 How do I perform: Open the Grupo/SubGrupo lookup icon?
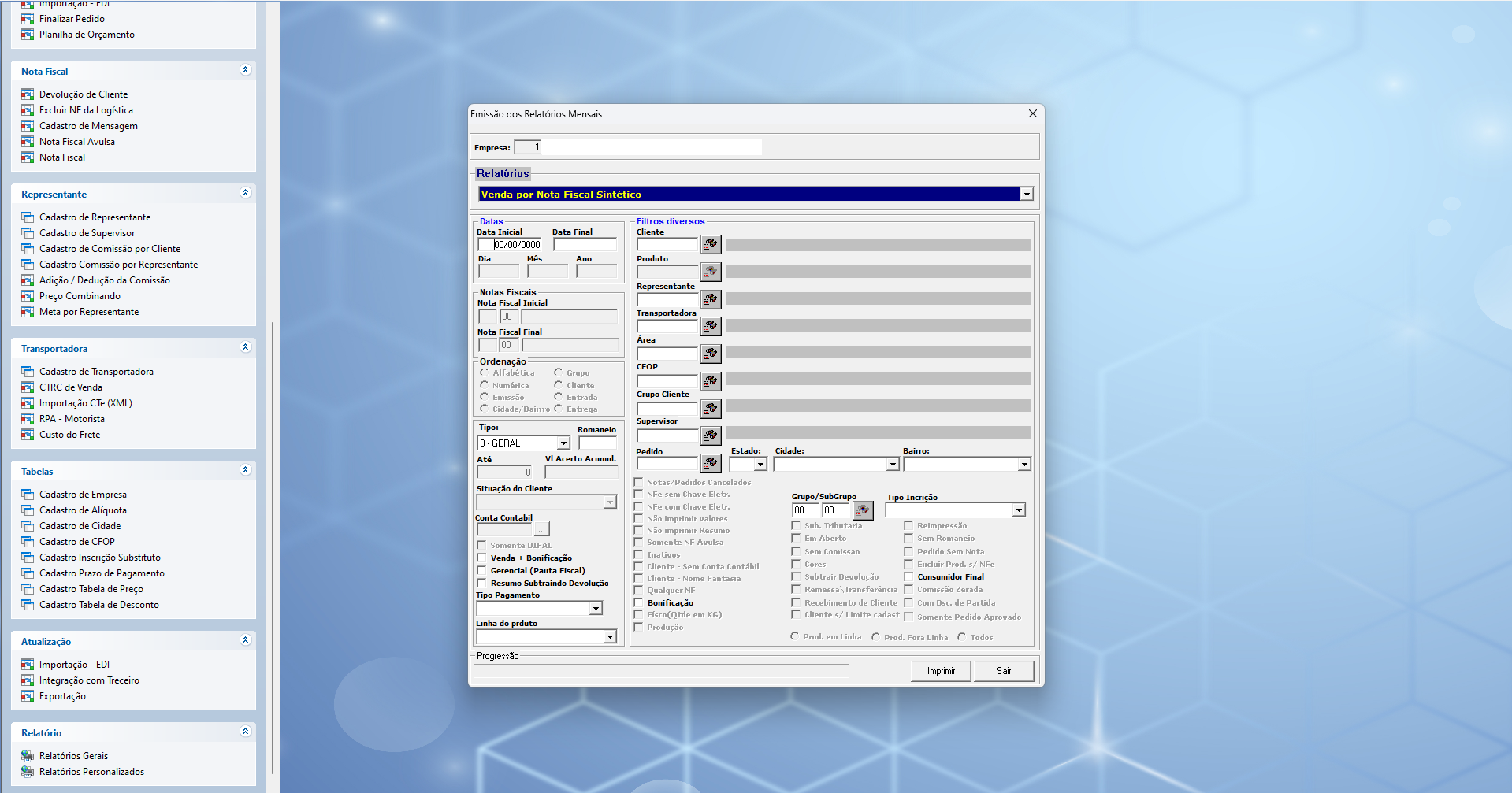pyautogui.click(x=863, y=510)
